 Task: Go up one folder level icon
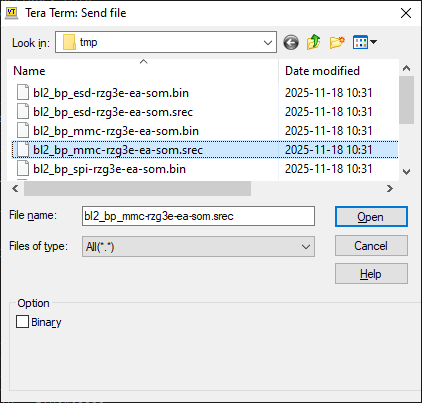click(x=313, y=42)
